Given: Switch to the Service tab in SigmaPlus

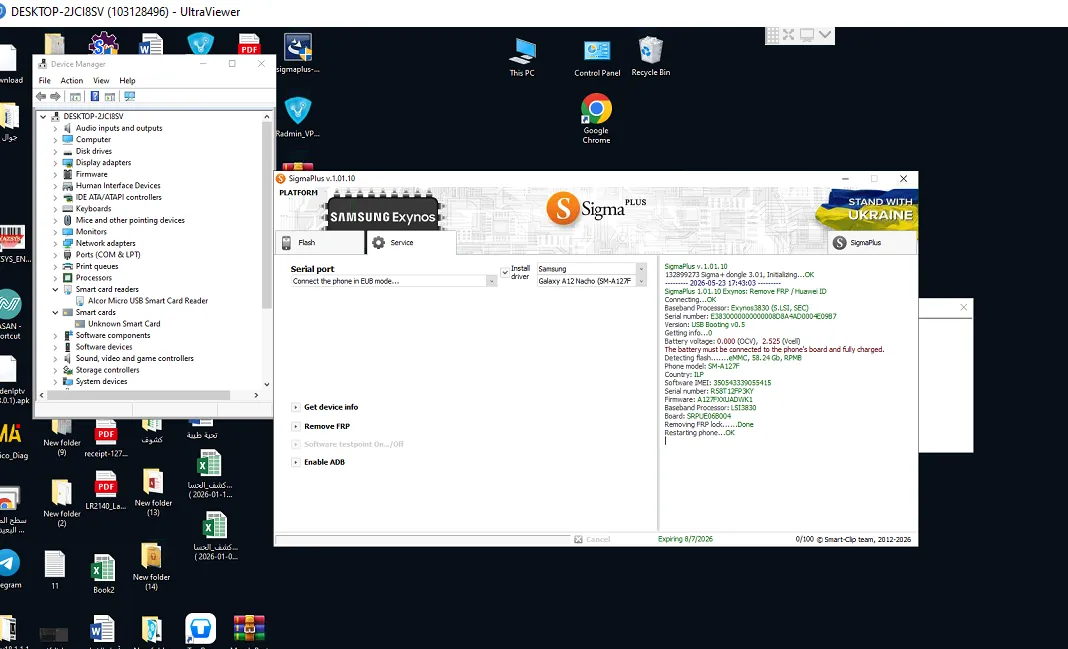Looking at the screenshot, I should [x=411, y=242].
